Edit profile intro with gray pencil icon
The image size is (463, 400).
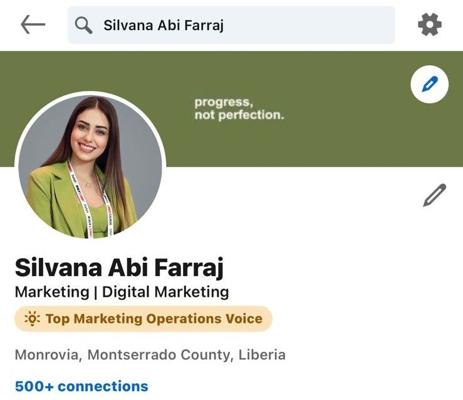(435, 195)
